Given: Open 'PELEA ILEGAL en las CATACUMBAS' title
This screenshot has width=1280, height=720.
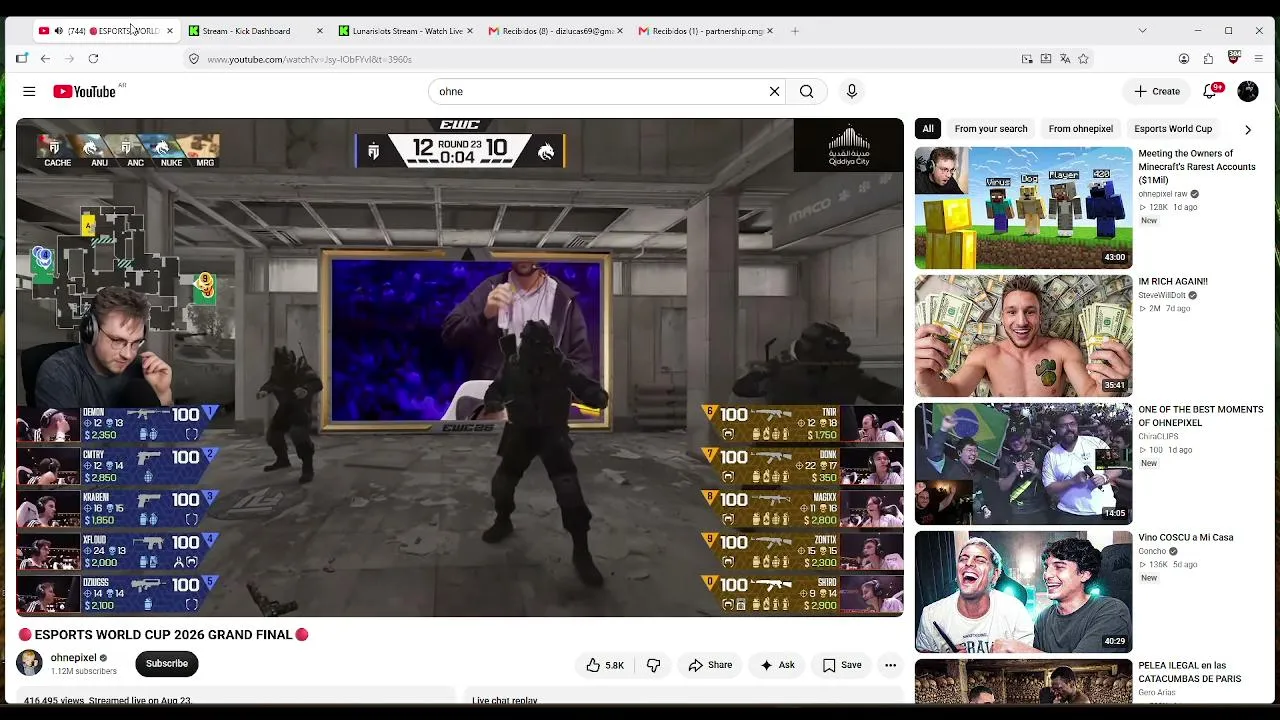Looking at the screenshot, I should 1190,672.
